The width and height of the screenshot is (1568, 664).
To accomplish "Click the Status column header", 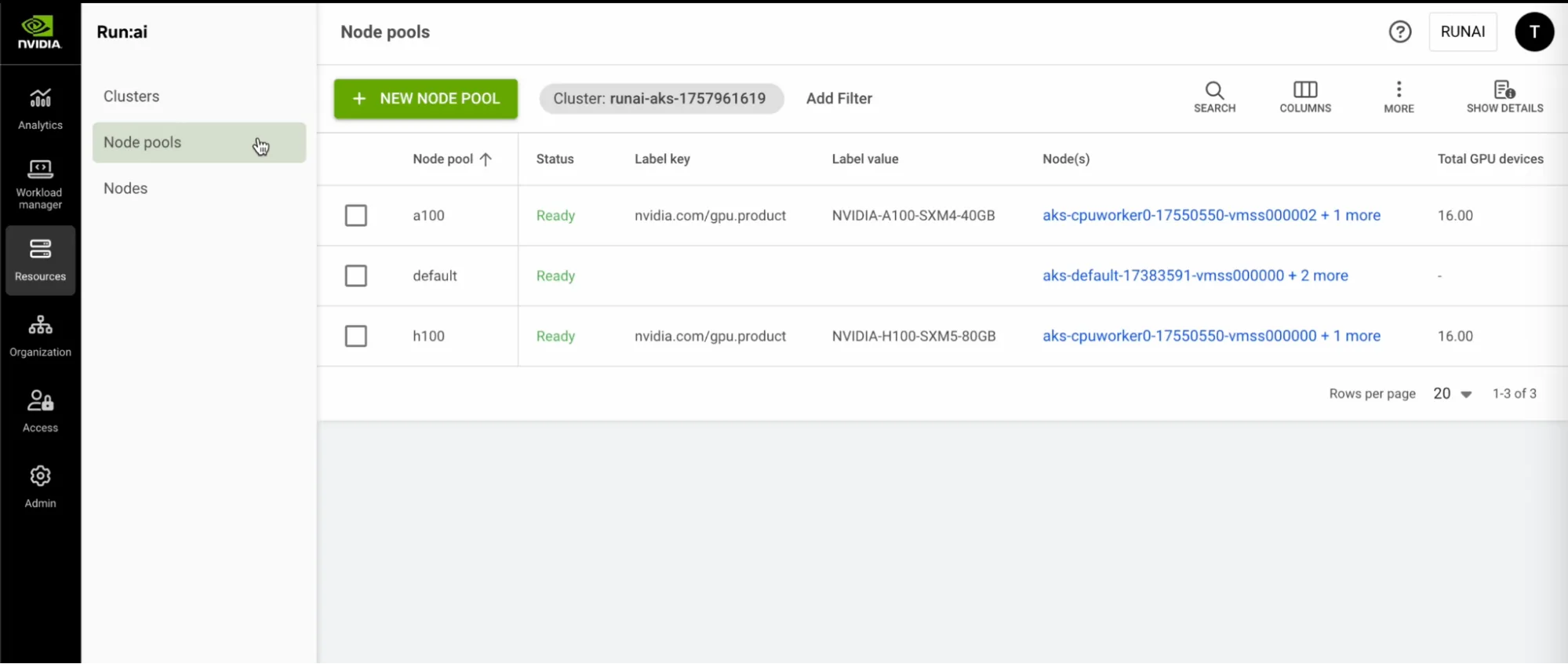I will pos(555,159).
